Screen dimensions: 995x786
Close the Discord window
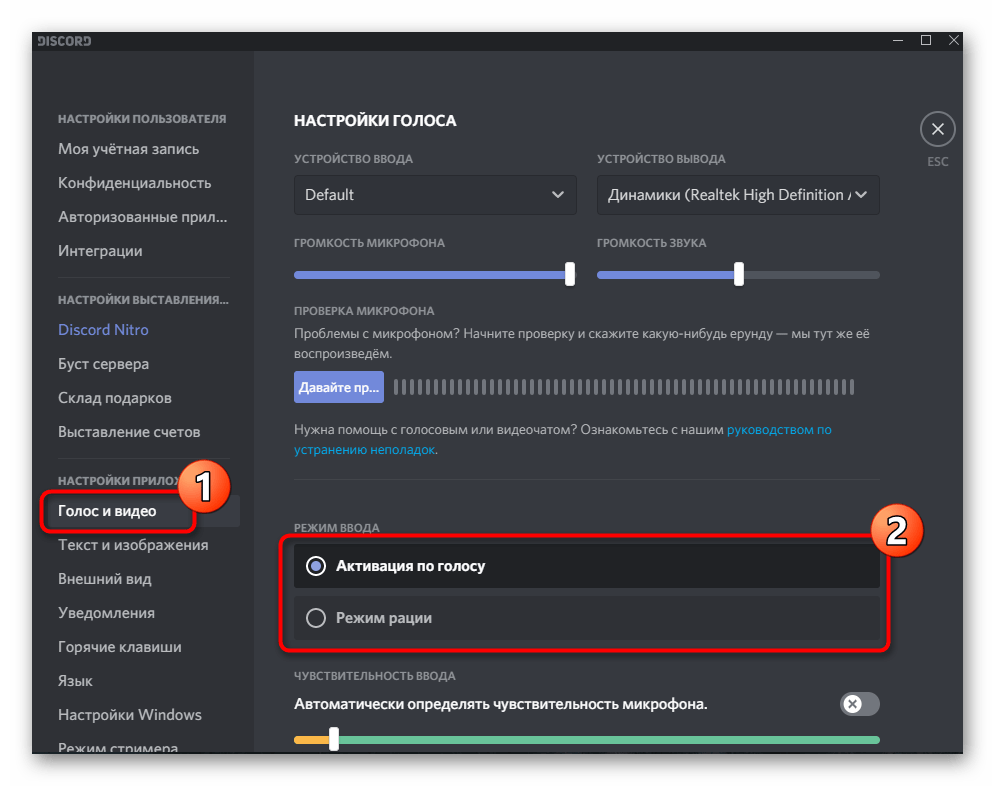(x=953, y=41)
